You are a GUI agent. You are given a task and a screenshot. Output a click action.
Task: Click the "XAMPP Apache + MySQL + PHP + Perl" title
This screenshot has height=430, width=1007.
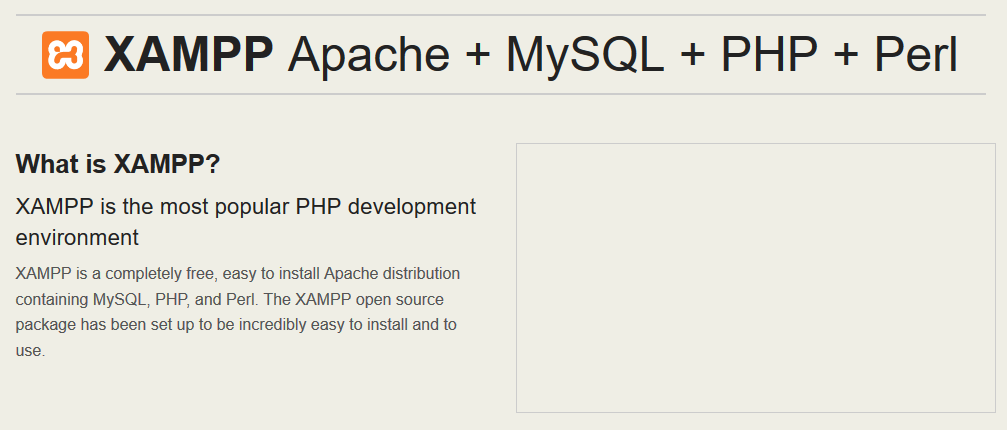click(530, 55)
